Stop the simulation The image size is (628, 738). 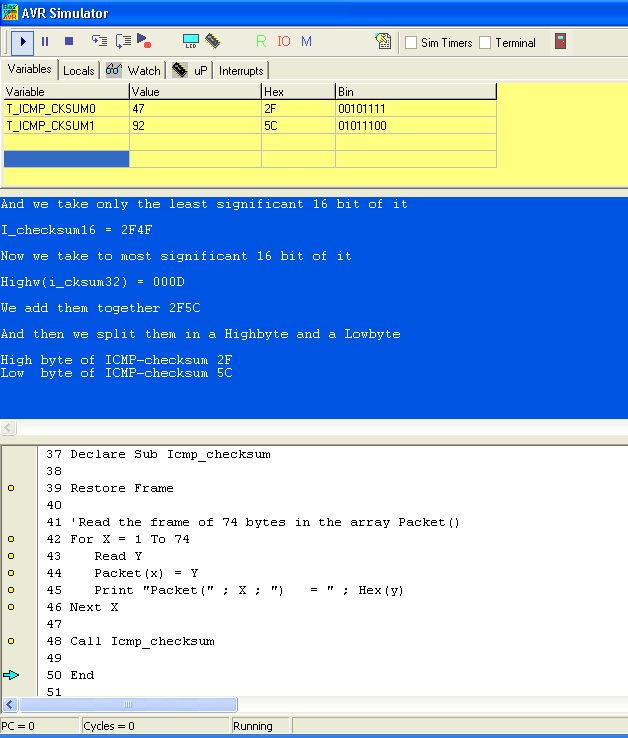pos(69,41)
